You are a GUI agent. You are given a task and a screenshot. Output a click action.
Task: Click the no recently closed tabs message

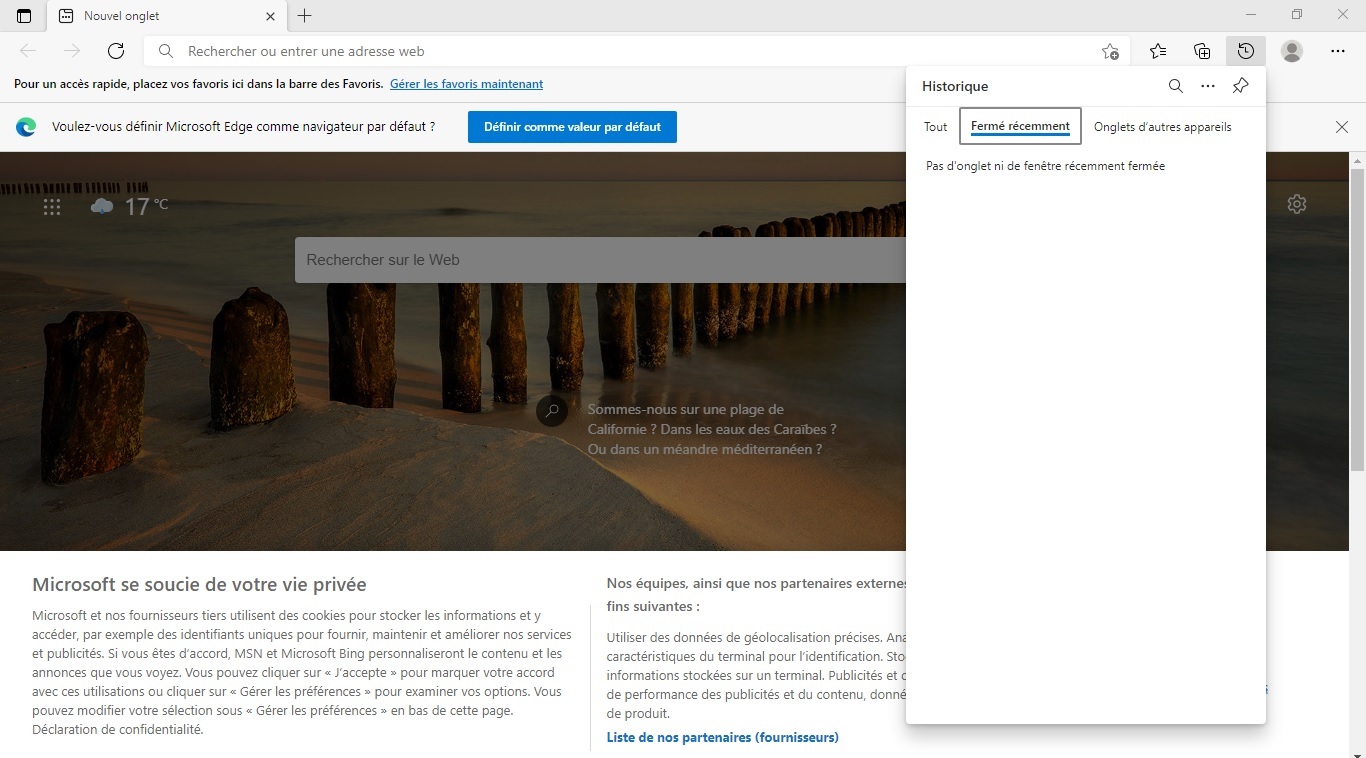(1045, 166)
